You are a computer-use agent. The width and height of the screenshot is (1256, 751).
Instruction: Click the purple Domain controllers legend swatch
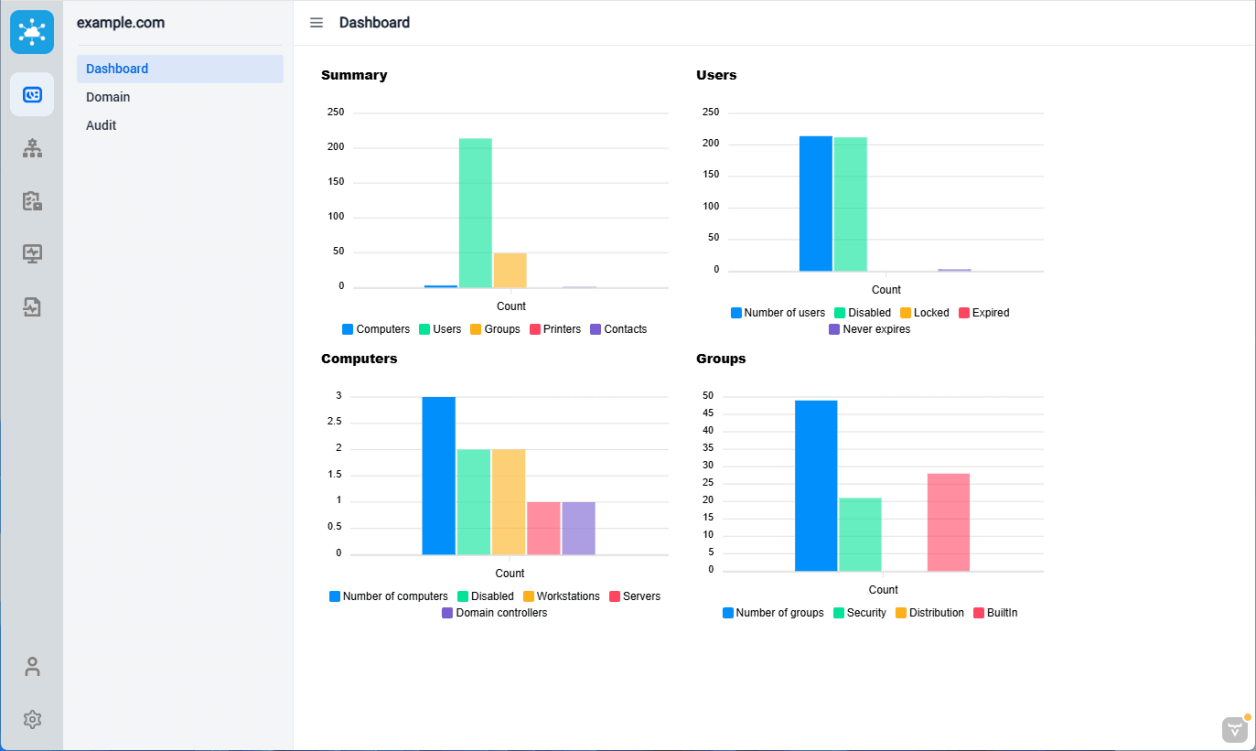coord(448,613)
